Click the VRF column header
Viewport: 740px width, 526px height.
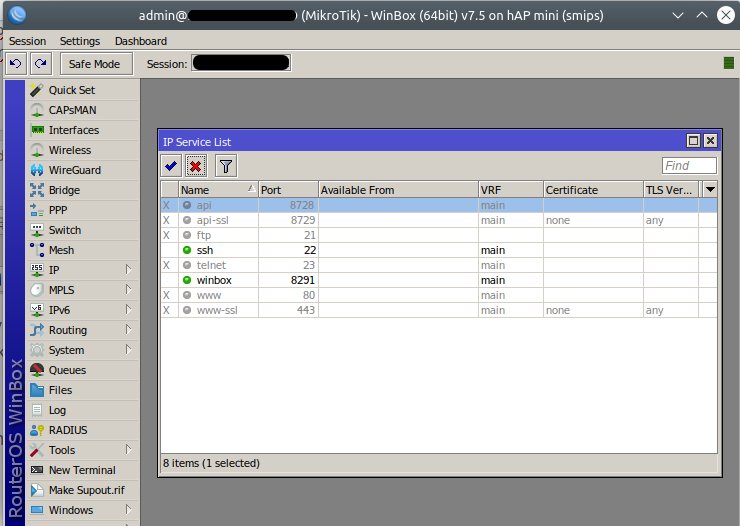[x=511, y=190]
